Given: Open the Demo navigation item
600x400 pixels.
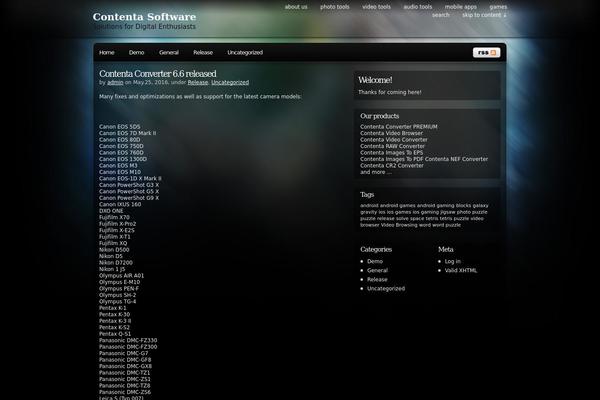Looking at the screenshot, I should pos(137,52).
